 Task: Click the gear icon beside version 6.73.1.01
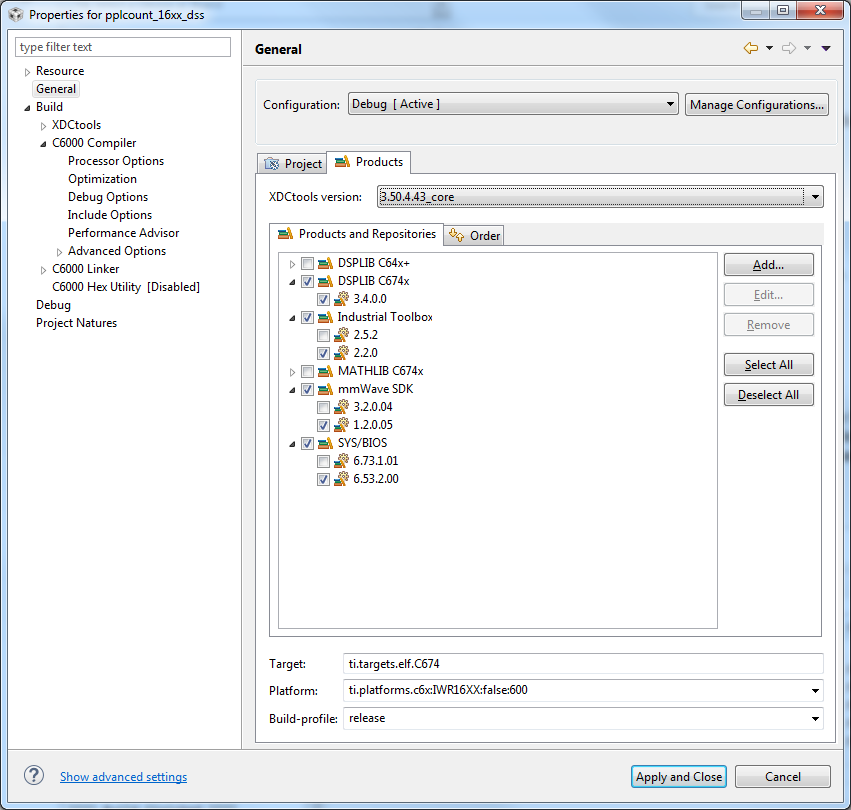click(x=341, y=461)
